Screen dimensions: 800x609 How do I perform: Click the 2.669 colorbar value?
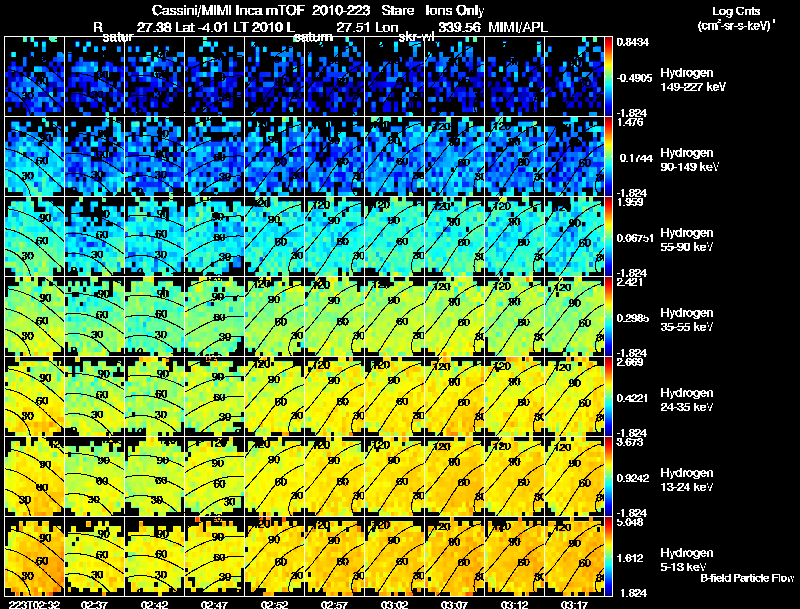click(631, 362)
